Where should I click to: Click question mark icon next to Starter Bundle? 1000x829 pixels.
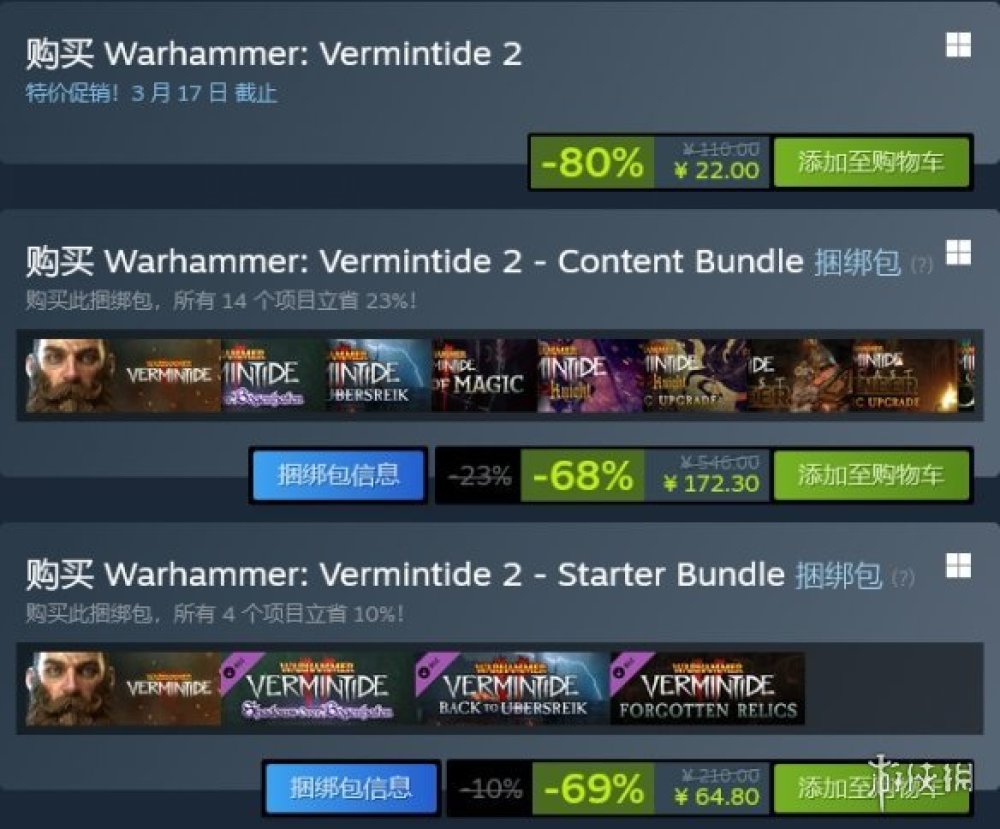[903, 577]
